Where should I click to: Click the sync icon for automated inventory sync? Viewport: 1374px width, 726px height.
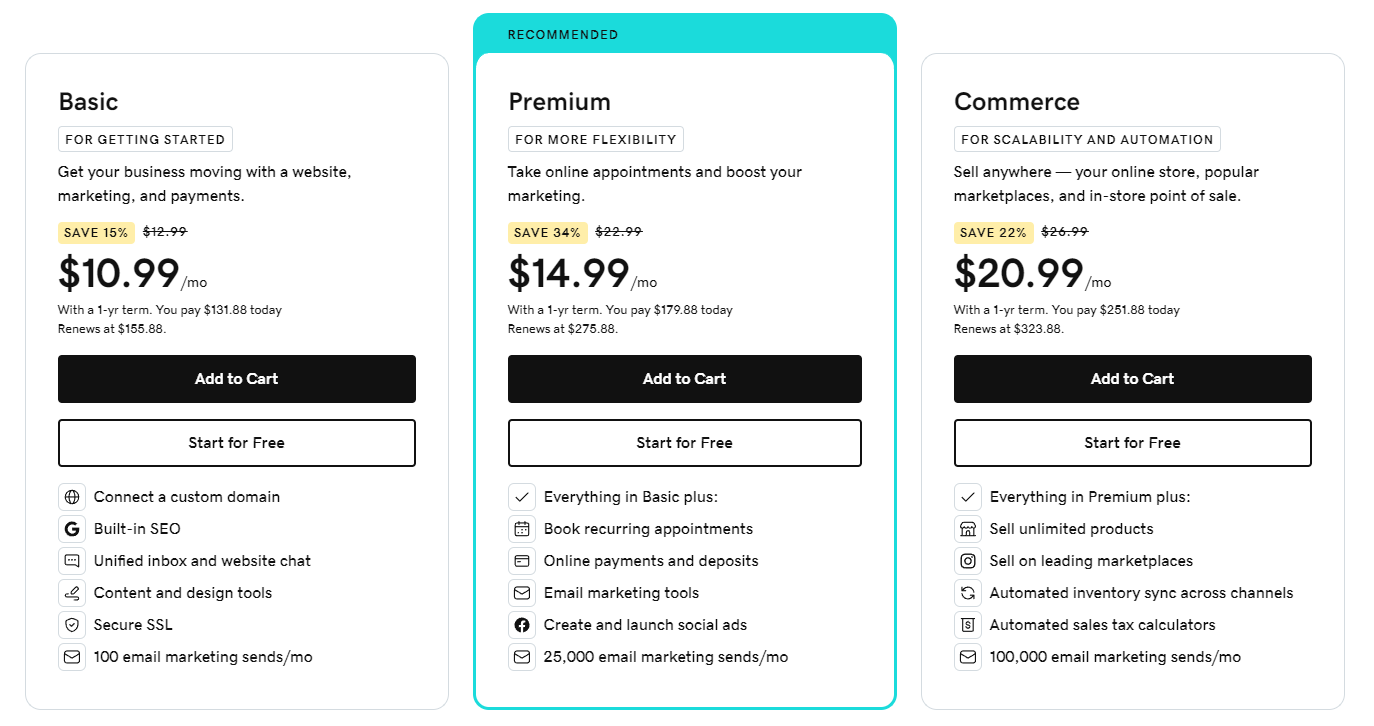tap(967, 593)
